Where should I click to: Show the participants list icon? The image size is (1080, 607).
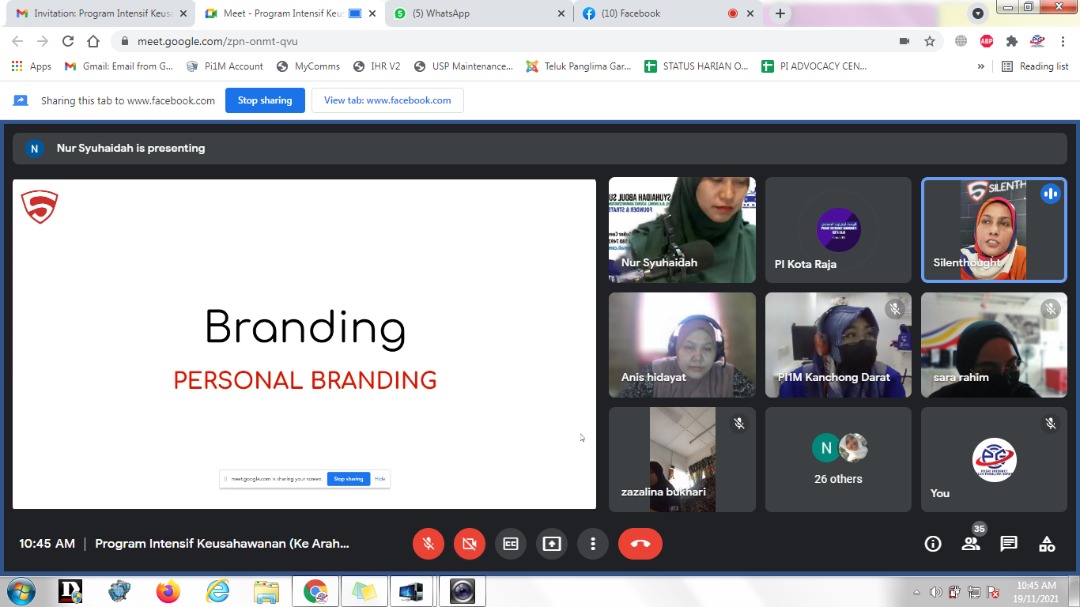tap(970, 544)
